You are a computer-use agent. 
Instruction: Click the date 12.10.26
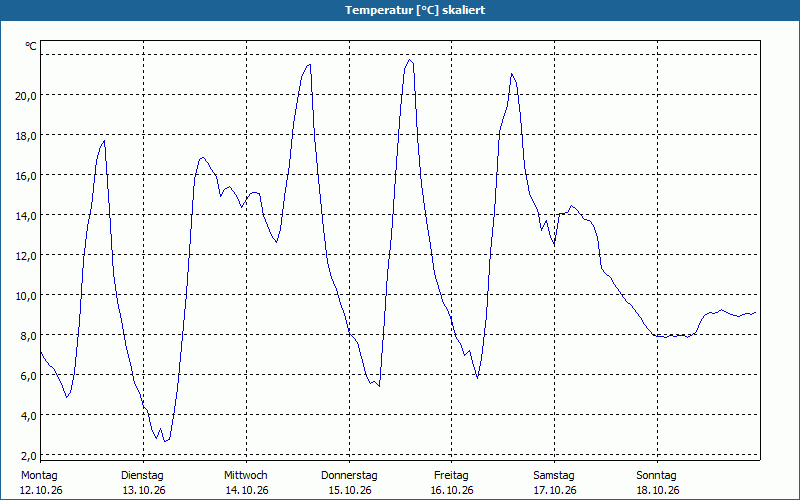pyautogui.click(x=41, y=491)
